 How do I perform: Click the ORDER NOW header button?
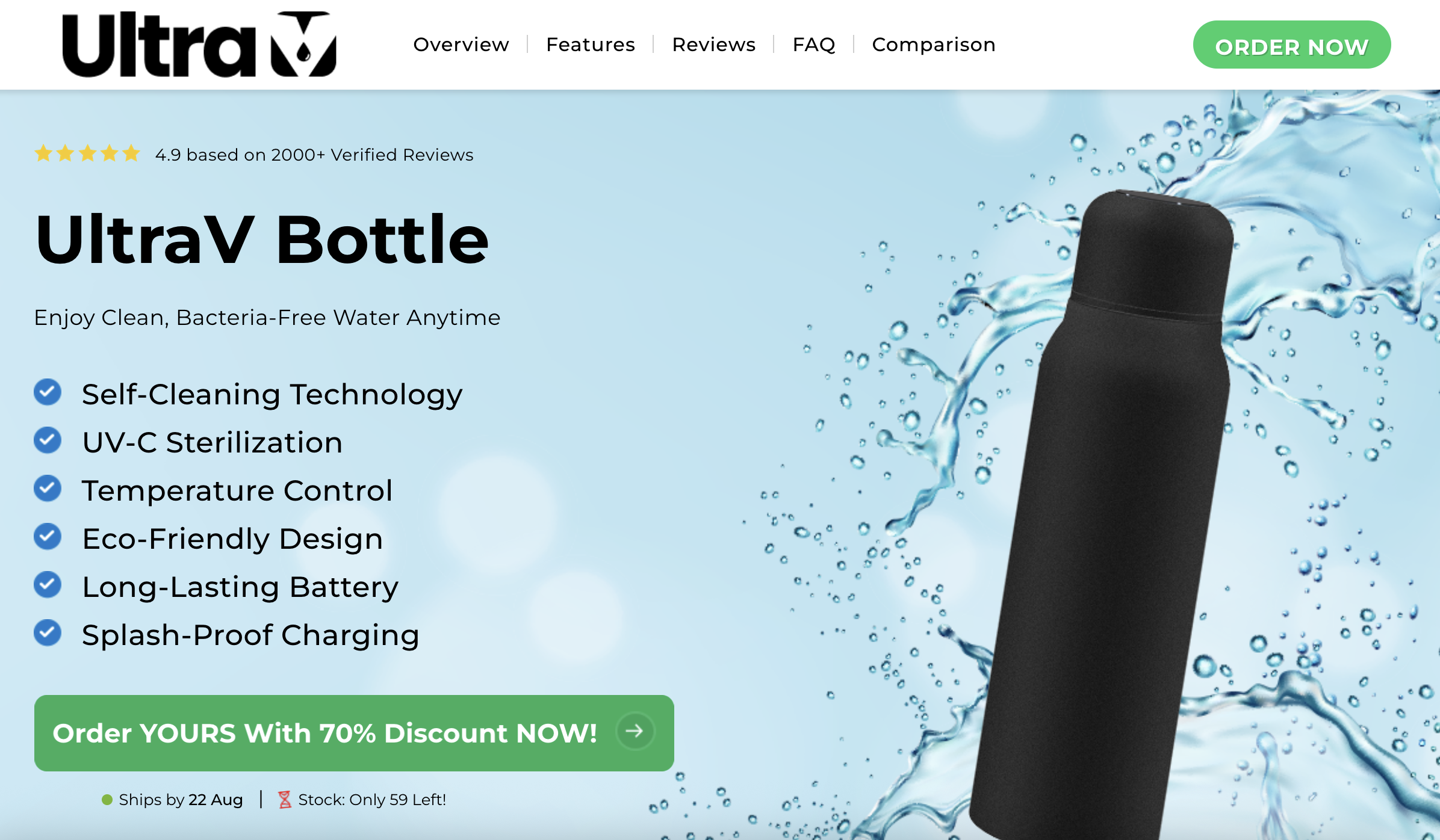(1292, 45)
